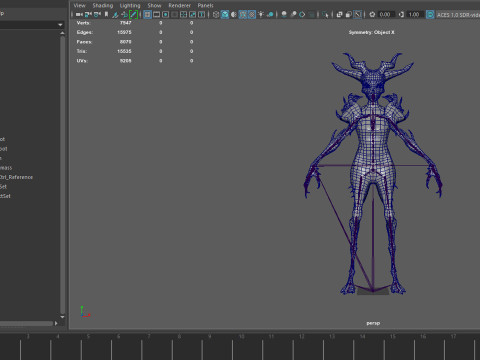
Task: Click the camera Bookmarks icon
Action: point(106,14)
